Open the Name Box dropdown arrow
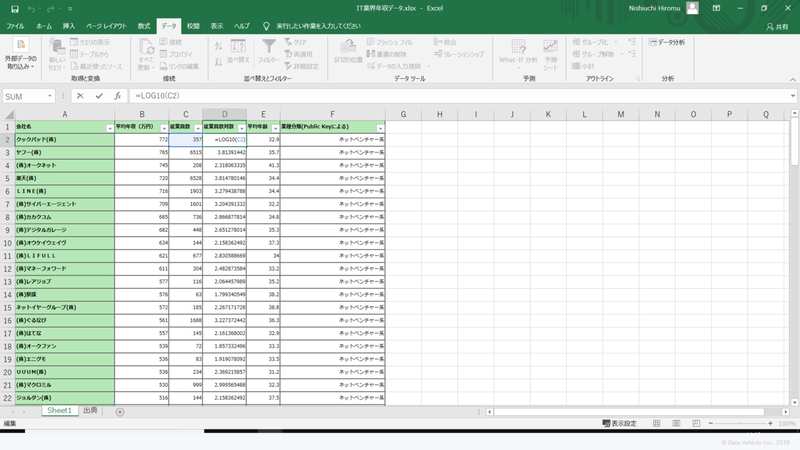 pos(49,96)
